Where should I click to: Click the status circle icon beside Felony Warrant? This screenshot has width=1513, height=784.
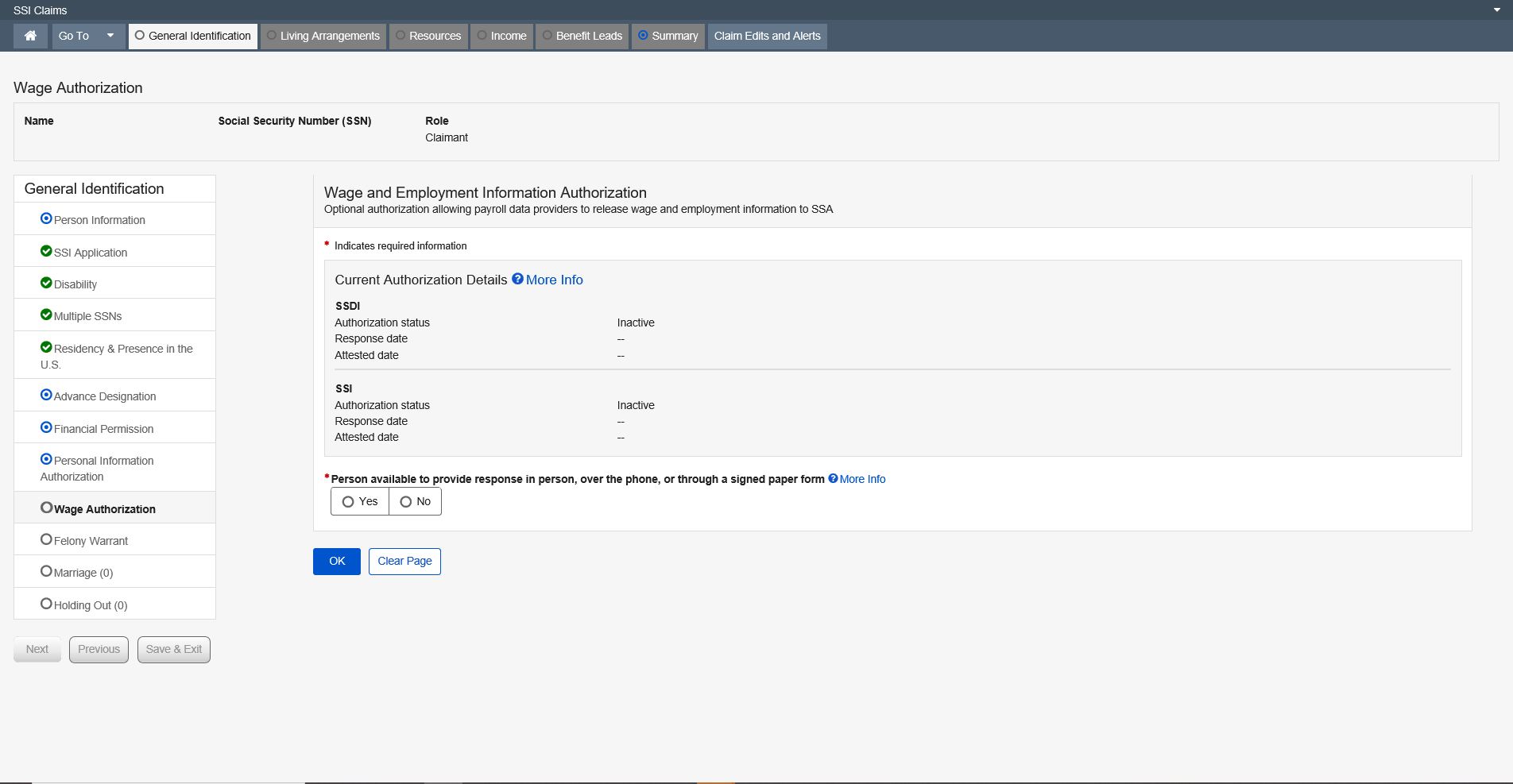pyautogui.click(x=46, y=539)
